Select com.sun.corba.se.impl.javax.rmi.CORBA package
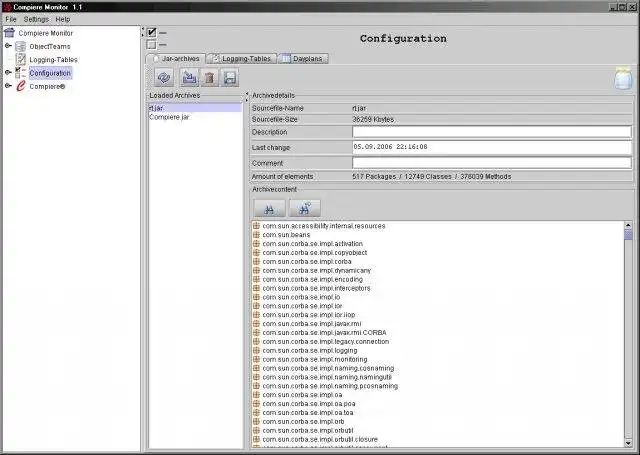640x455 pixels. coord(324,333)
